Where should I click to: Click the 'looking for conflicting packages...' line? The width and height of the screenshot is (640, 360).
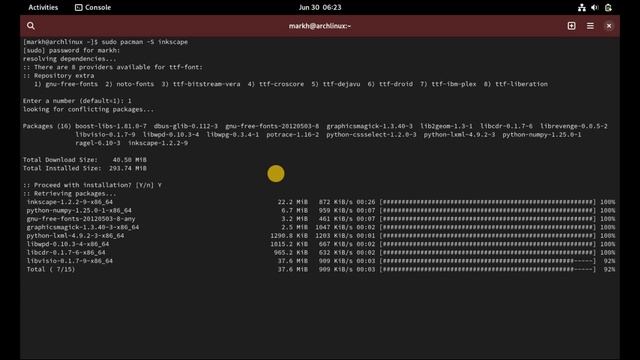click(x=89, y=109)
